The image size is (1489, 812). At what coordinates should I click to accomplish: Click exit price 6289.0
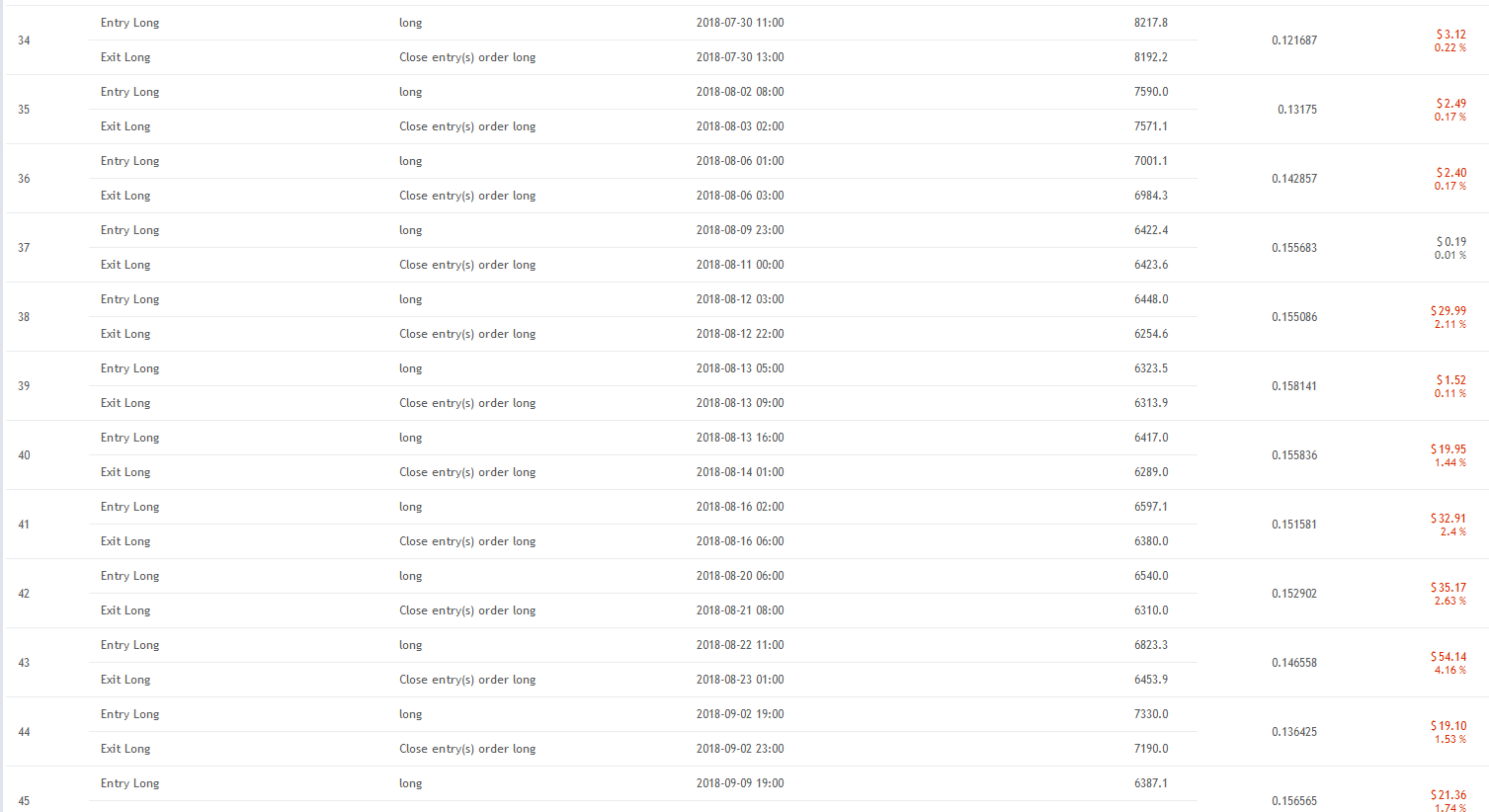pos(1150,472)
